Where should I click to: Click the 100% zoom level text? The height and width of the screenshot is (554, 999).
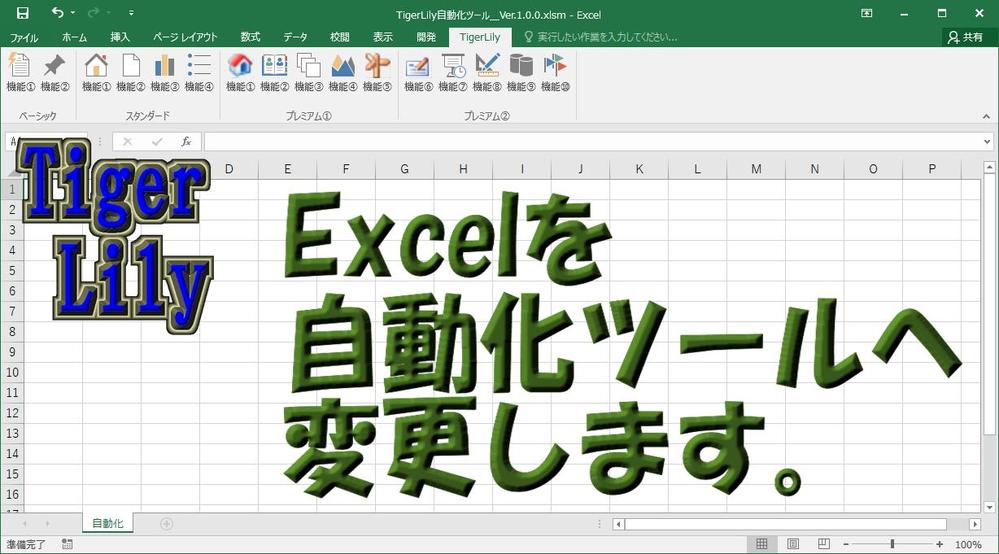[x=968, y=544]
